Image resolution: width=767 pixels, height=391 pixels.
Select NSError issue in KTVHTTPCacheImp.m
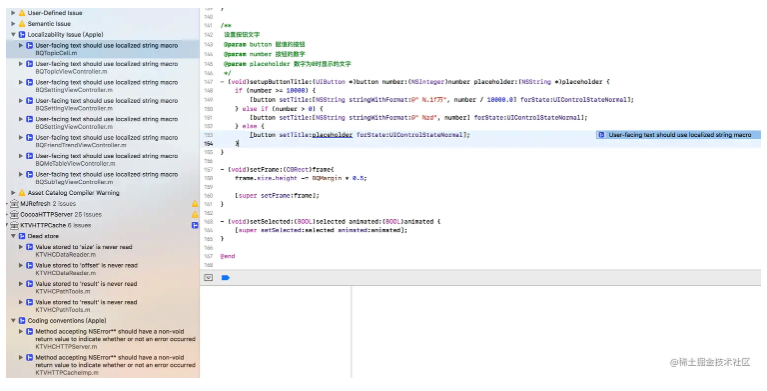[103, 365]
